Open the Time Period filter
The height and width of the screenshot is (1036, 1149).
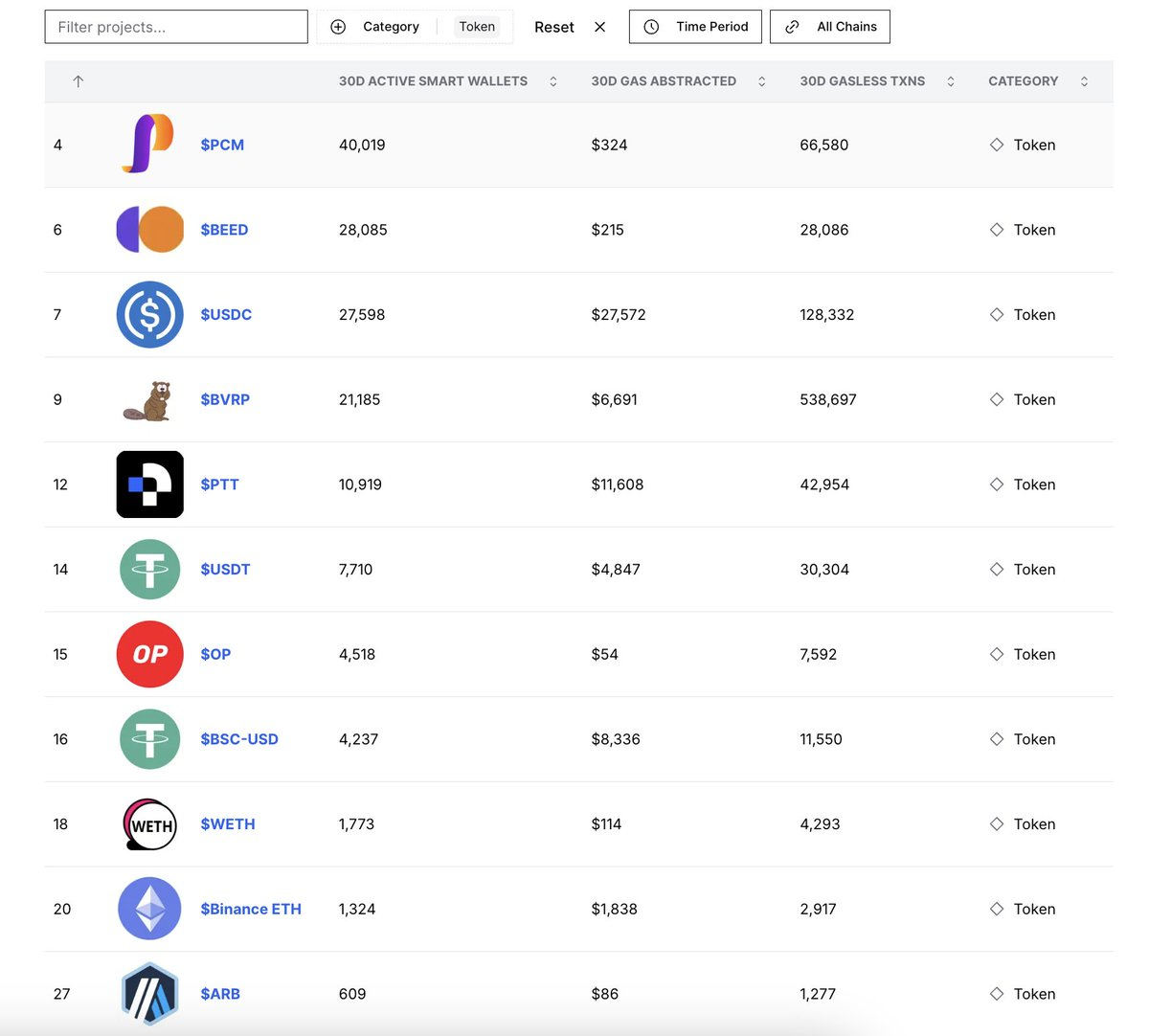pyautogui.click(x=695, y=27)
